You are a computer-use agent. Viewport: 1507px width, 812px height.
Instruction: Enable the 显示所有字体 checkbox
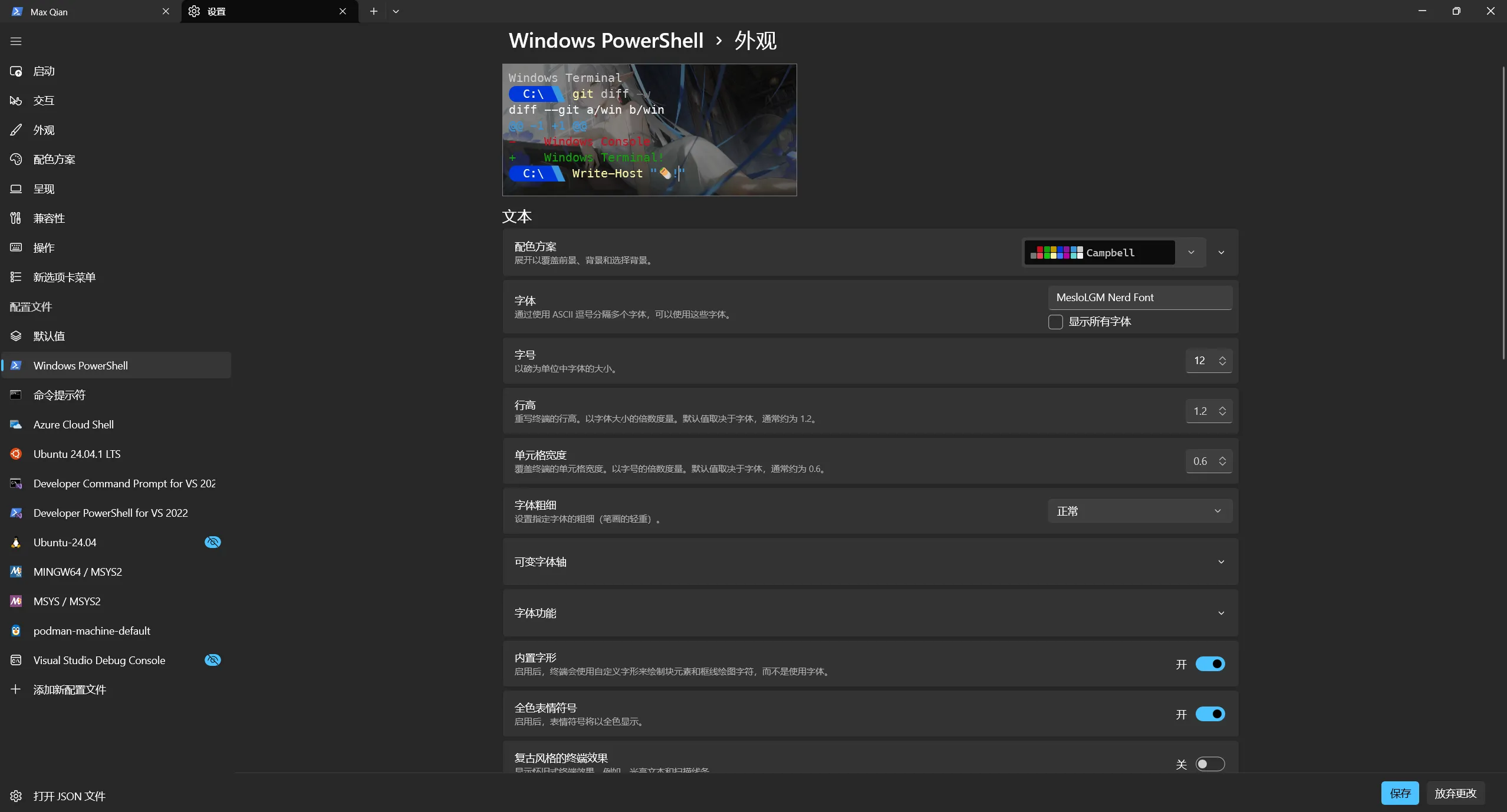[1055, 322]
